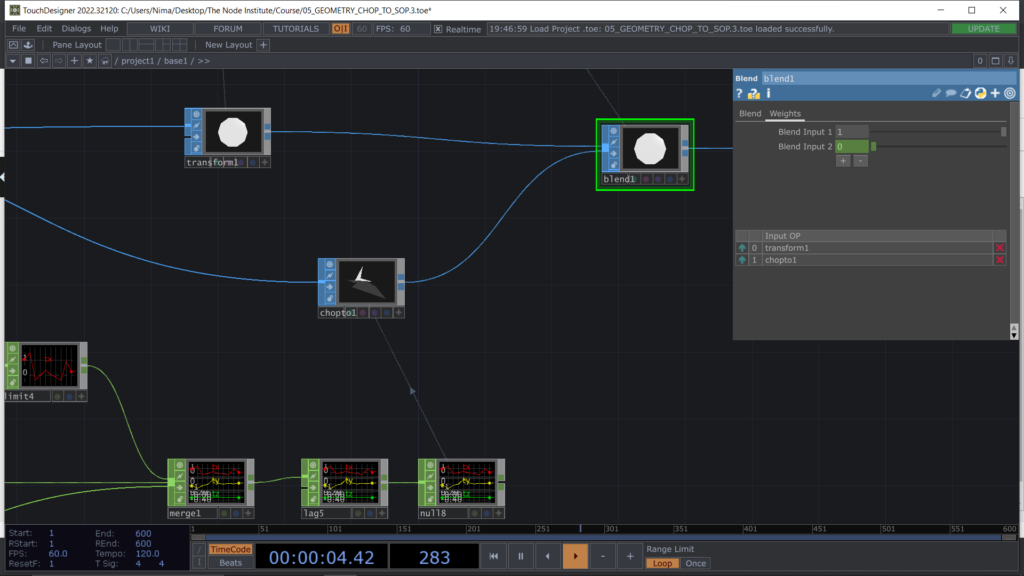This screenshot has height=576, width=1024.
Task: Open the Edit menu
Action: [44, 29]
